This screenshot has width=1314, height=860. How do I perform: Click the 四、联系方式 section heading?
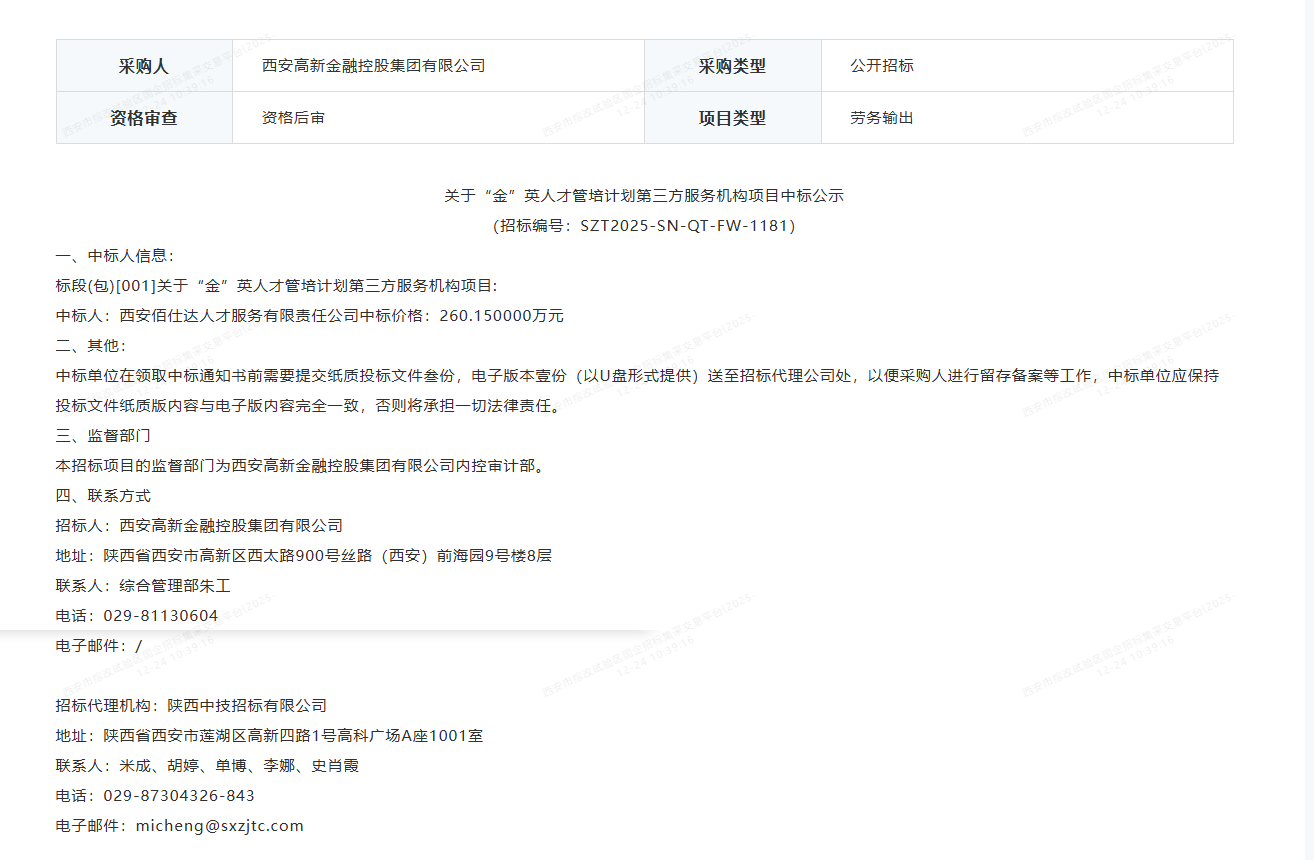(x=103, y=496)
